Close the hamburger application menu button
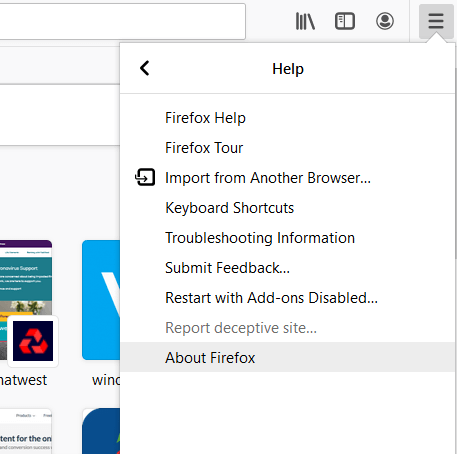The height and width of the screenshot is (454, 457). [436, 21]
